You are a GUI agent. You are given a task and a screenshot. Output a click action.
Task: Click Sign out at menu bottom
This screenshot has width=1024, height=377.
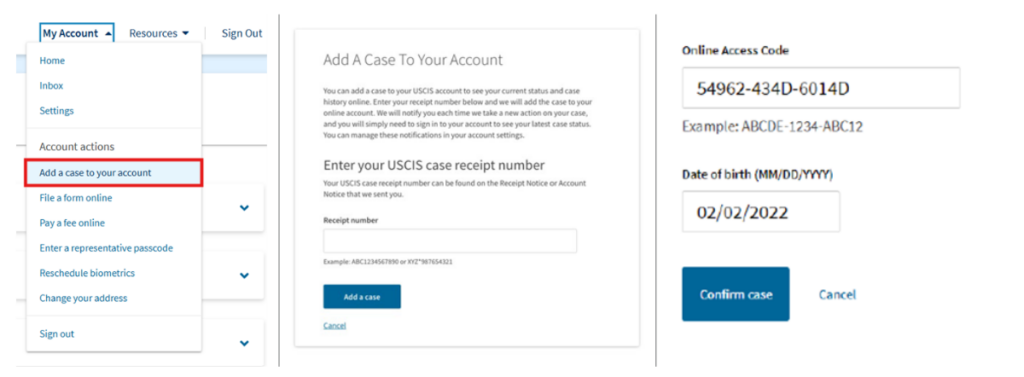[57, 334]
